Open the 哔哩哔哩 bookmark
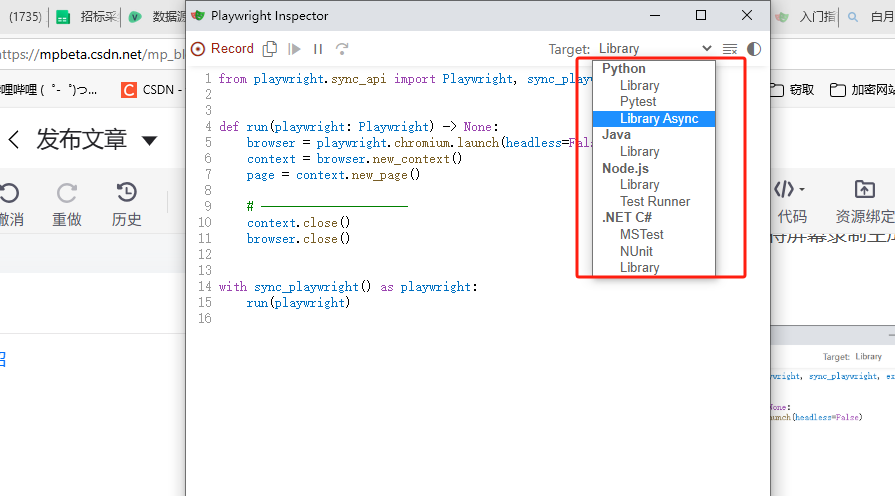The height and width of the screenshot is (496, 895). click(49, 90)
